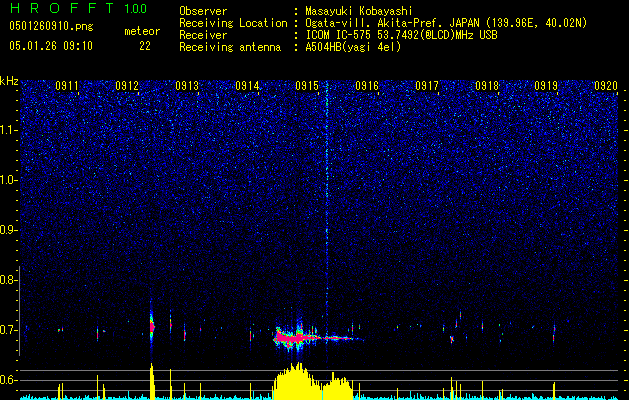Click the HROFFT 1.0.0 title text
Screen dimensions: 629x400
tap(78, 8)
